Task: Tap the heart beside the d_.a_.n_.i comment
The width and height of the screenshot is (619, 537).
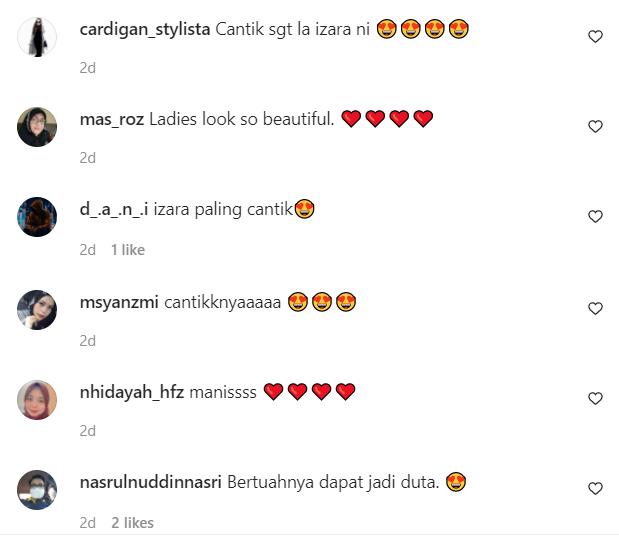Action: click(595, 217)
